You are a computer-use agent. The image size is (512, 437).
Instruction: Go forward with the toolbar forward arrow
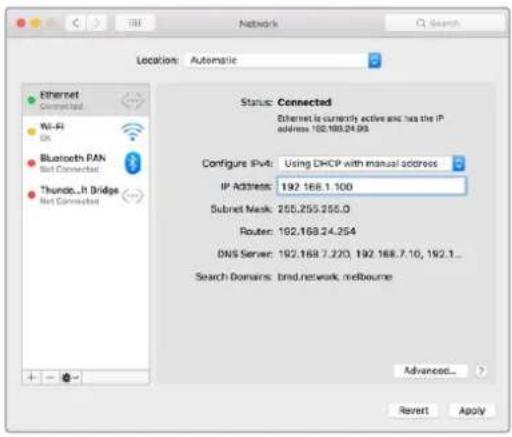[x=97, y=23]
